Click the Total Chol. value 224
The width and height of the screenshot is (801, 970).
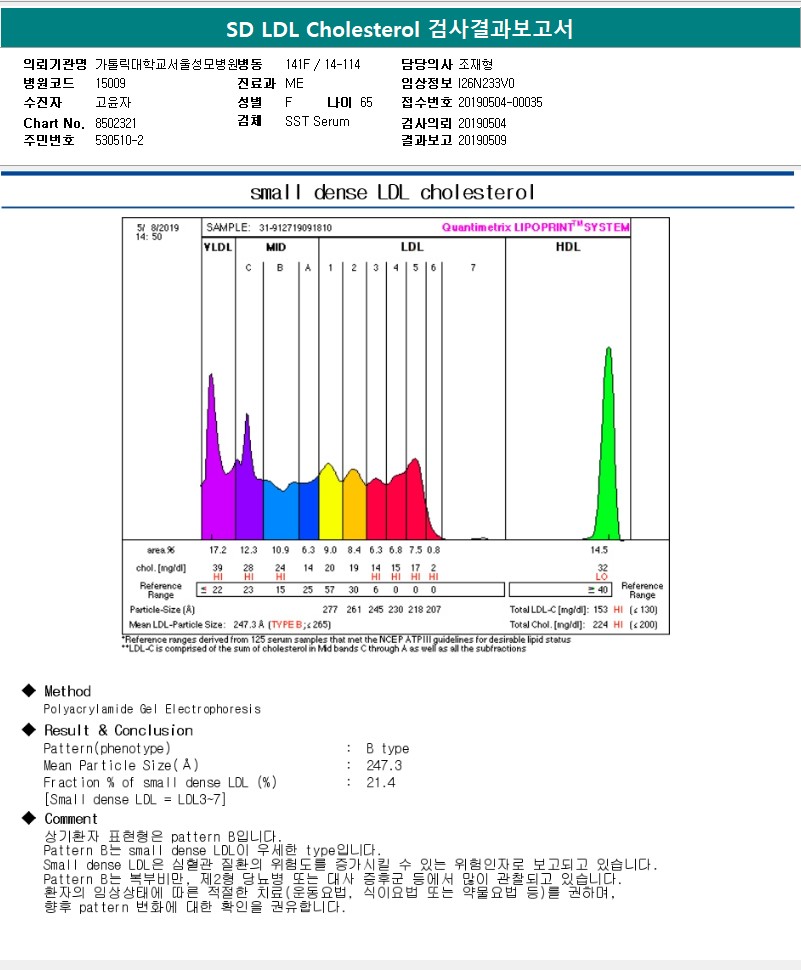click(600, 625)
